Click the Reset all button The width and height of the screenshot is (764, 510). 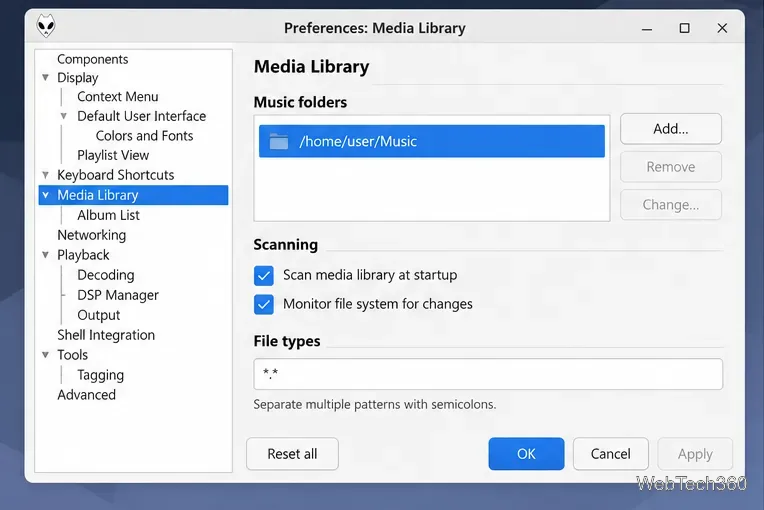(292, 453)
